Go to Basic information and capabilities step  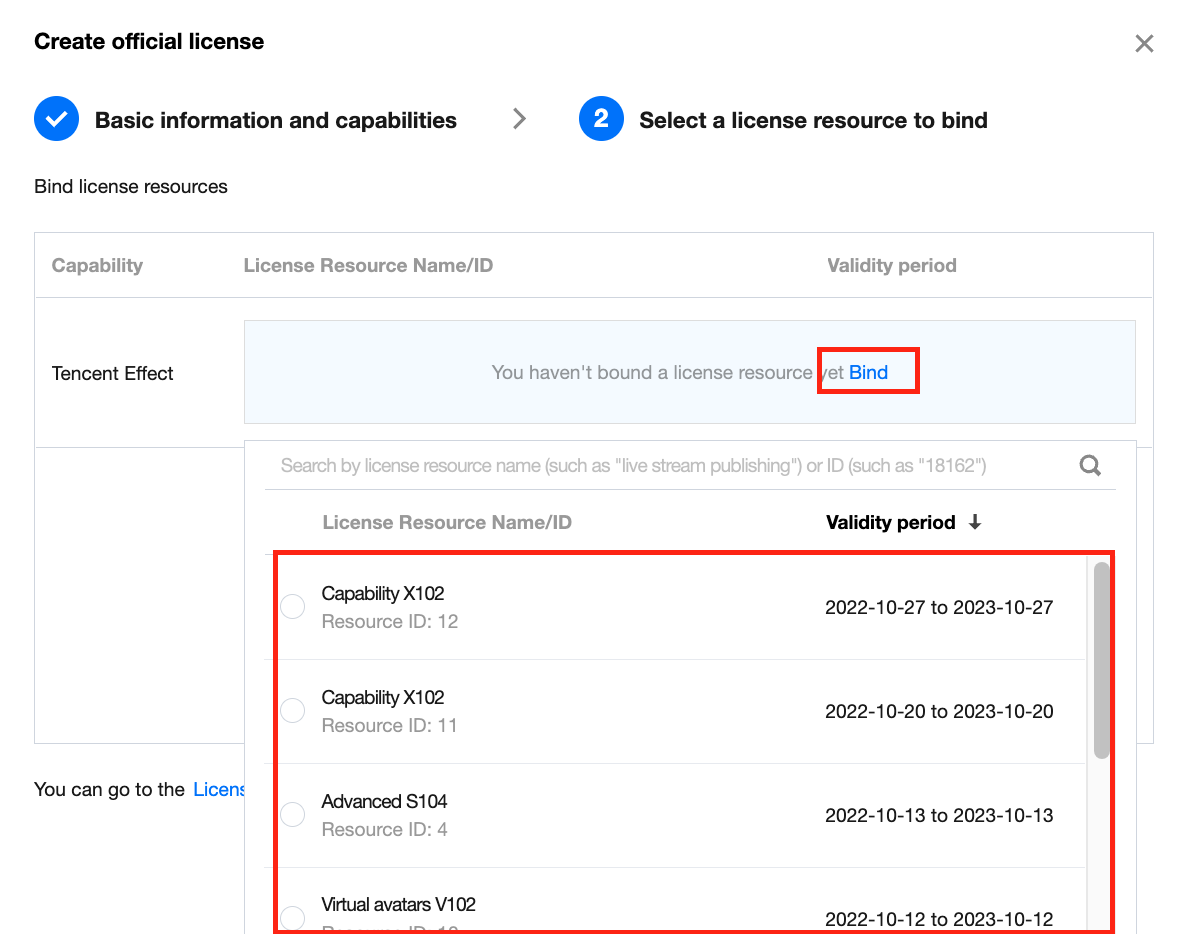tap(275, 120)
